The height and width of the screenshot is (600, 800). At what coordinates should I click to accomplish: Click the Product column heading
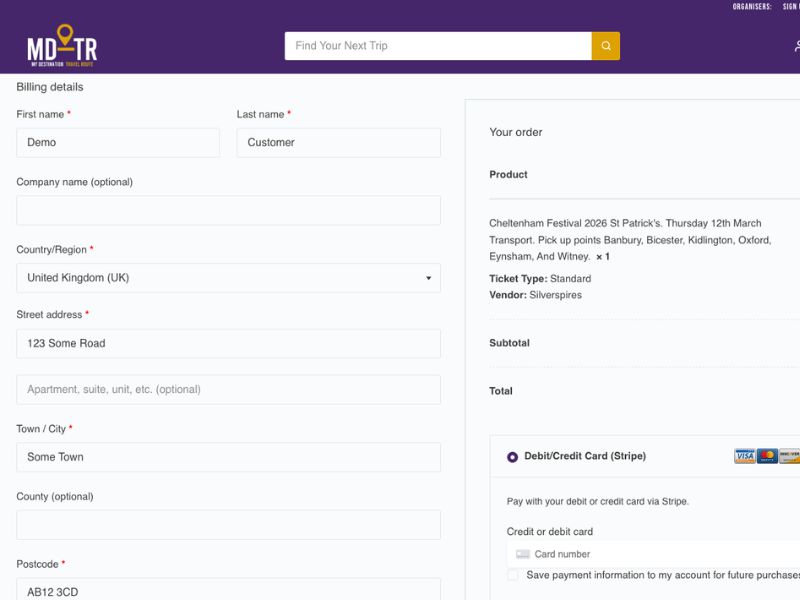click(x=508, y=174)
